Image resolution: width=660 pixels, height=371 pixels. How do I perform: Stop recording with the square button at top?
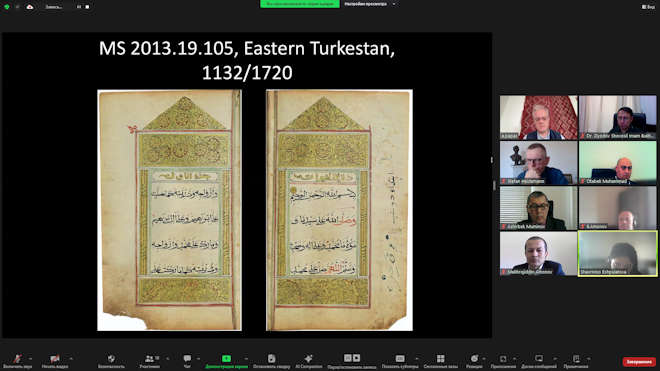pyautogui.click(x=87, y=7)
